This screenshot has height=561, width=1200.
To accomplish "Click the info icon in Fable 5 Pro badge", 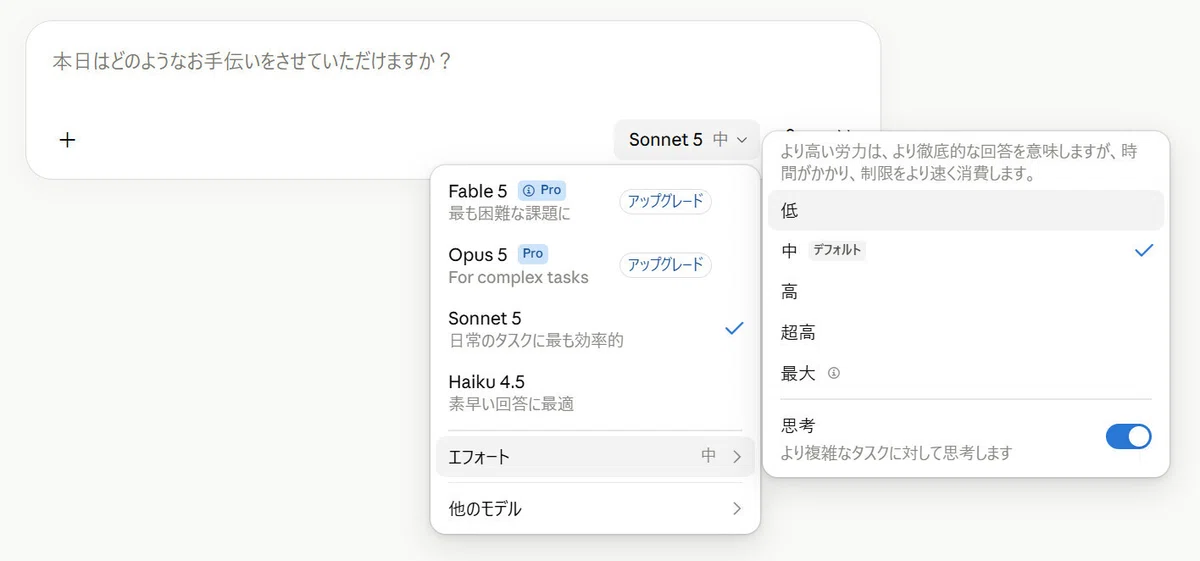I will (x=529, y=190).
